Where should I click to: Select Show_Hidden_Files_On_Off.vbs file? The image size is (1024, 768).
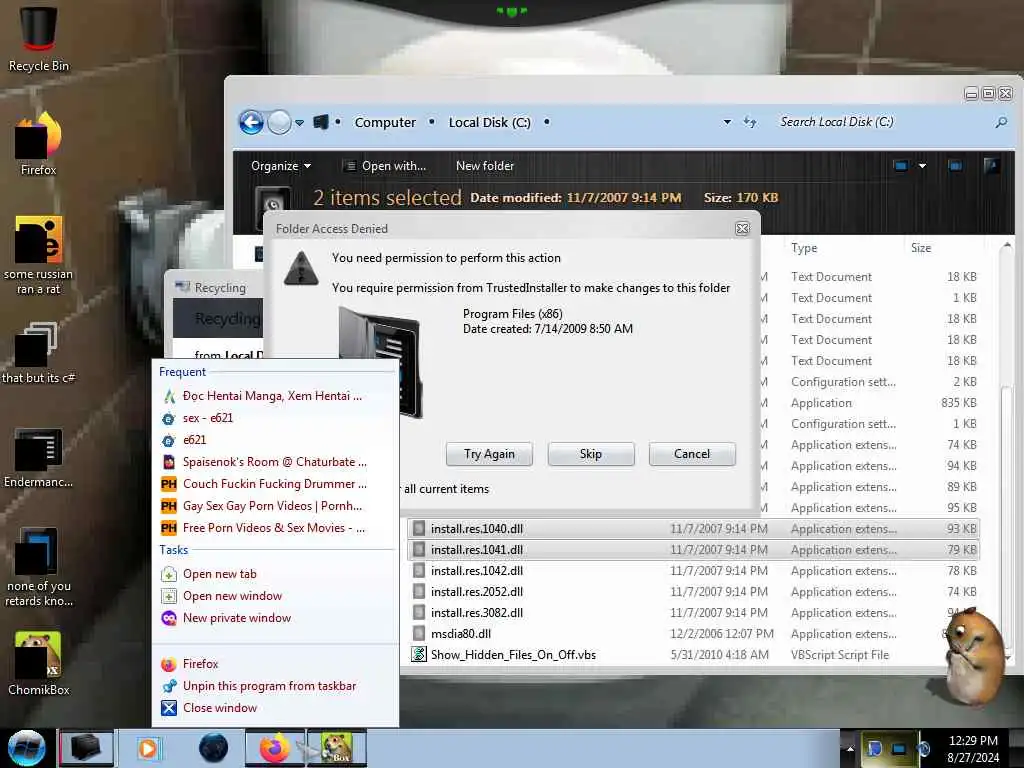[x=693, y=654]
